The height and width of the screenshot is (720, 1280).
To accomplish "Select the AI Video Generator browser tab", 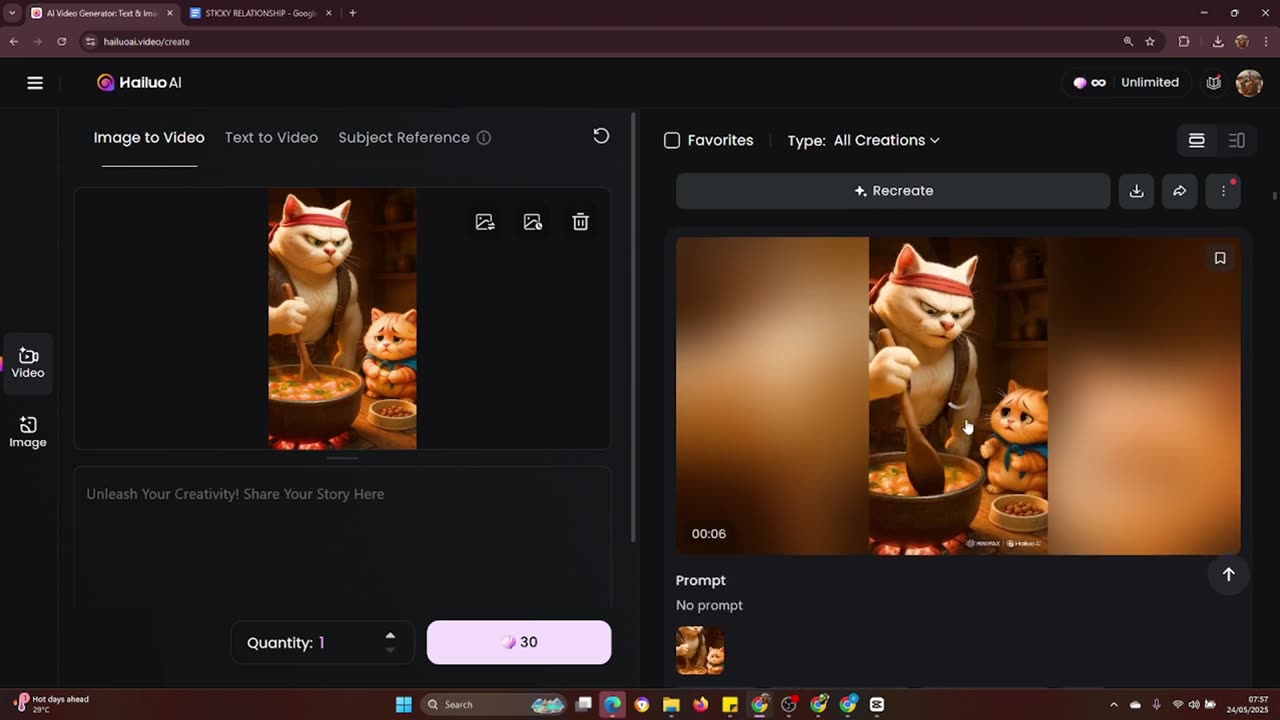I will pos(101,13).
